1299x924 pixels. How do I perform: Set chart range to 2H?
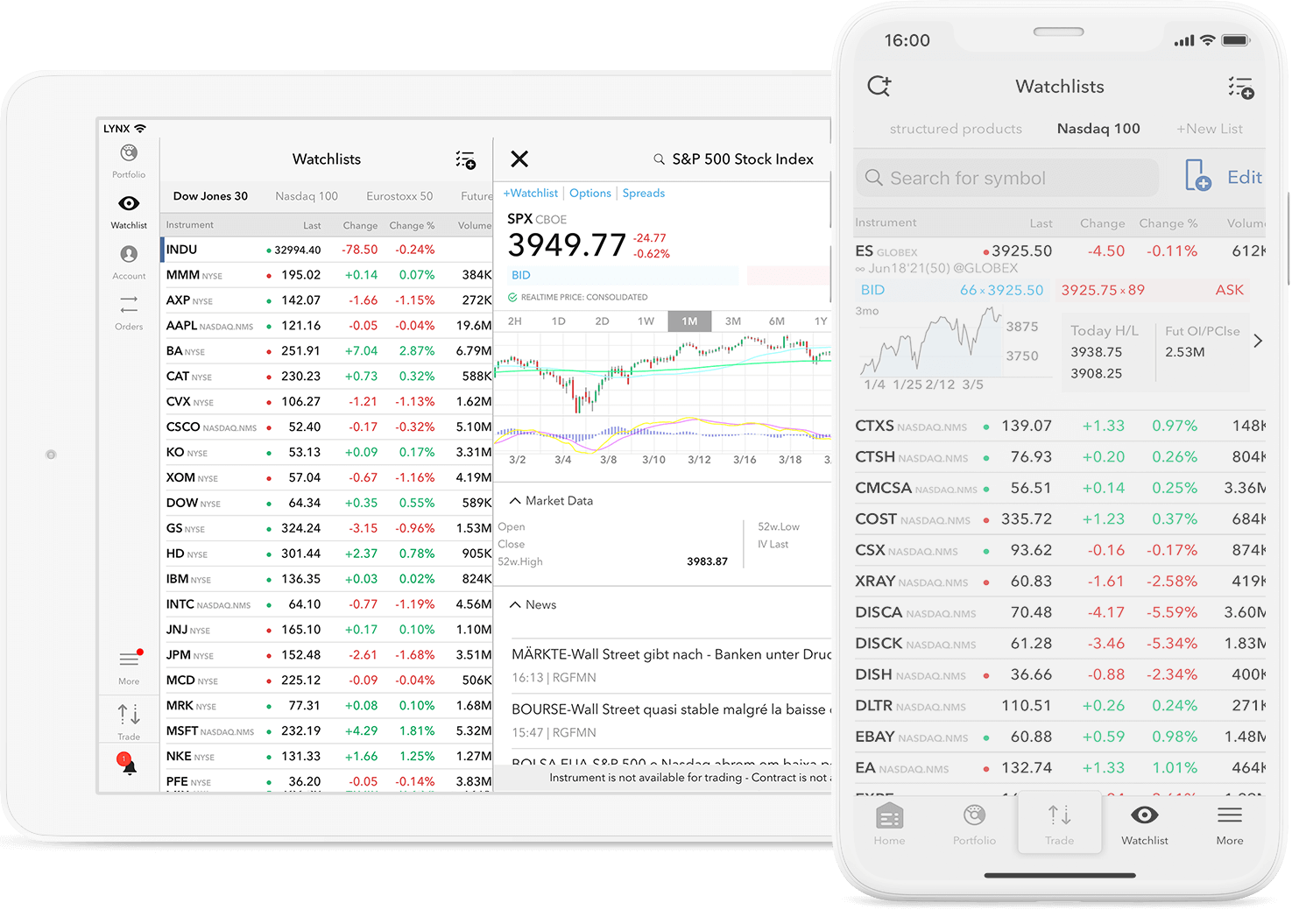coord(515,321)
